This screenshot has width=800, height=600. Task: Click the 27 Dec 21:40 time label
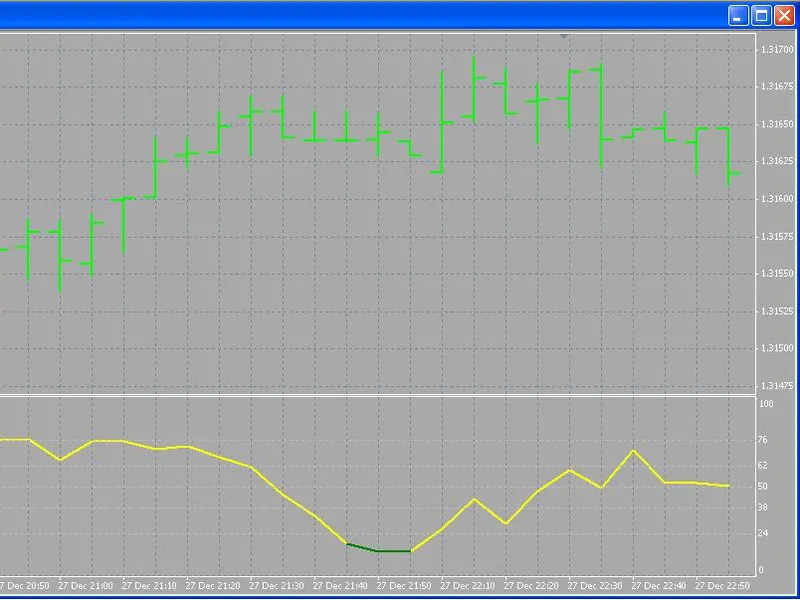click(x=340, y=586)
